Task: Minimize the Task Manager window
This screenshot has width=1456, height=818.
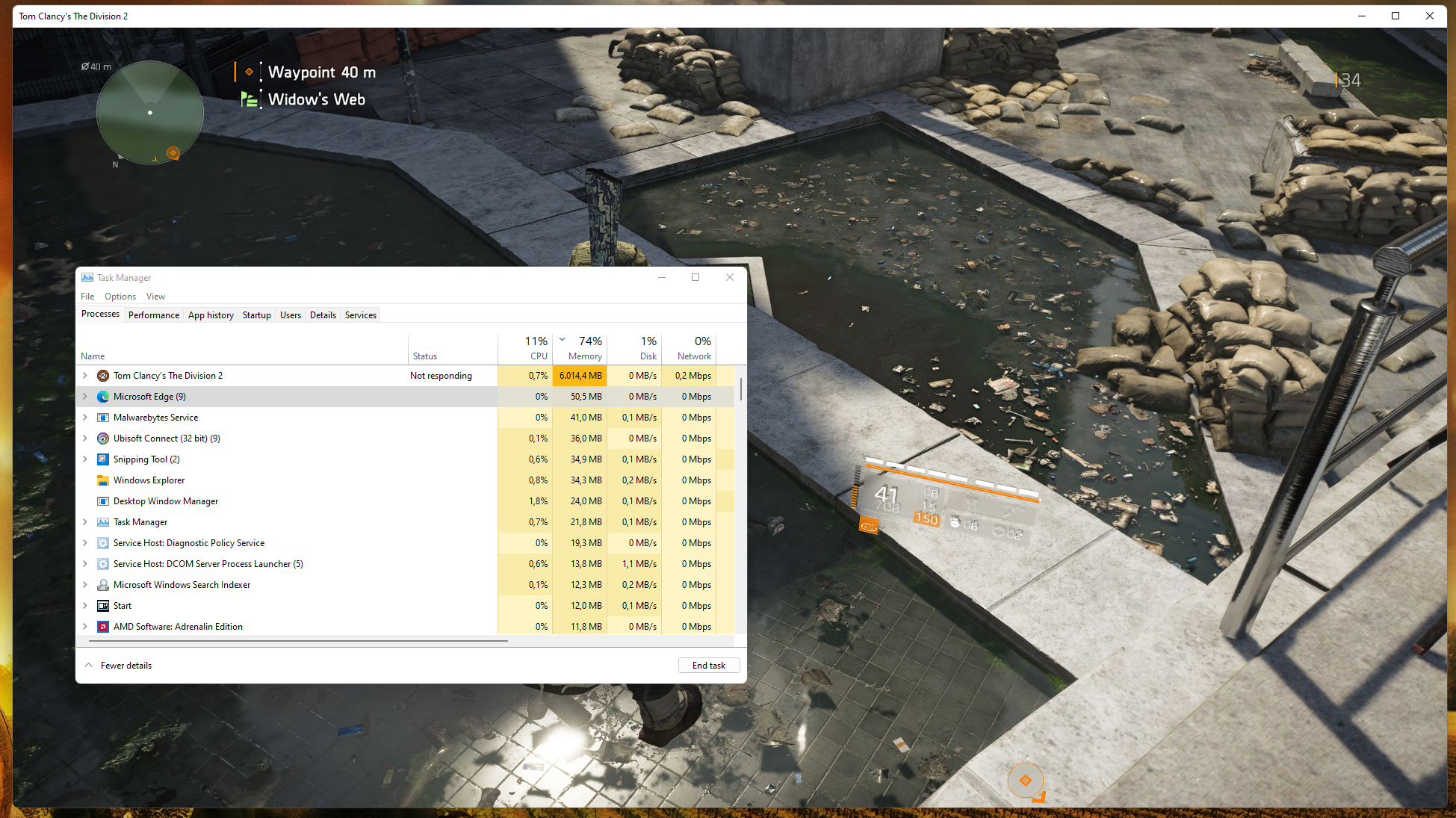Action: [661, 277]
